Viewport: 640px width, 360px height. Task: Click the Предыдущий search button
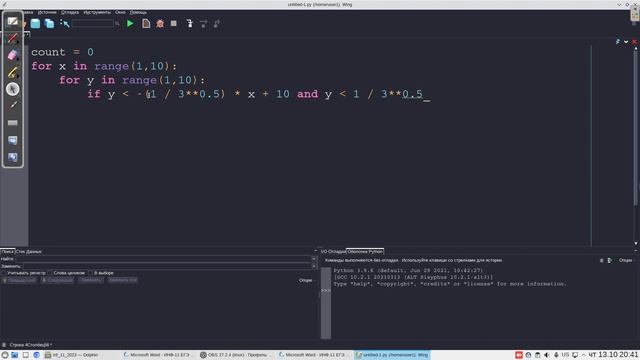(19, 280)
